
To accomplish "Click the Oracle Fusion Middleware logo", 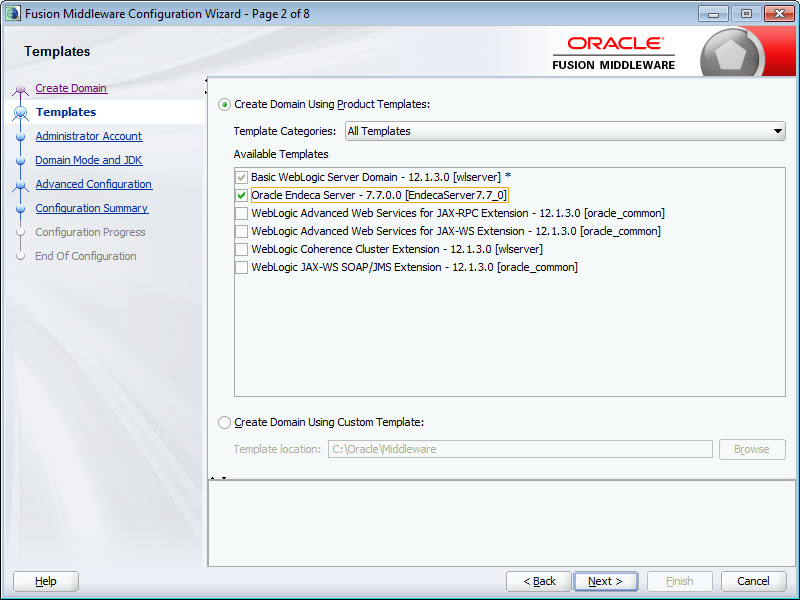I will pyautogui.click(x=614, y=53).
